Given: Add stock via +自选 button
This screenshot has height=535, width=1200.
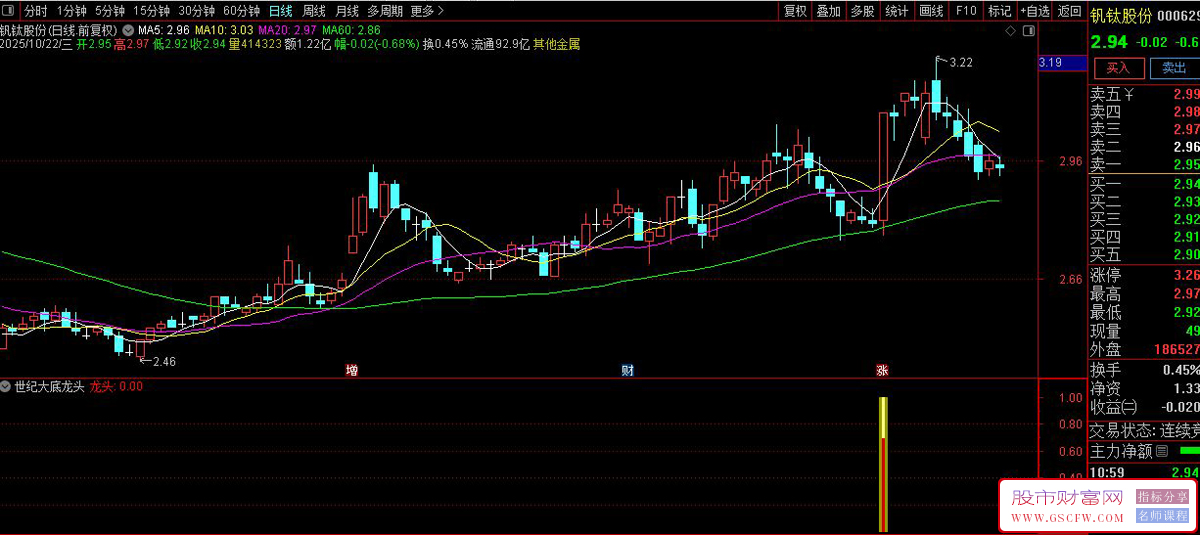Looking at the screenshot, I should click(1034, 11).
